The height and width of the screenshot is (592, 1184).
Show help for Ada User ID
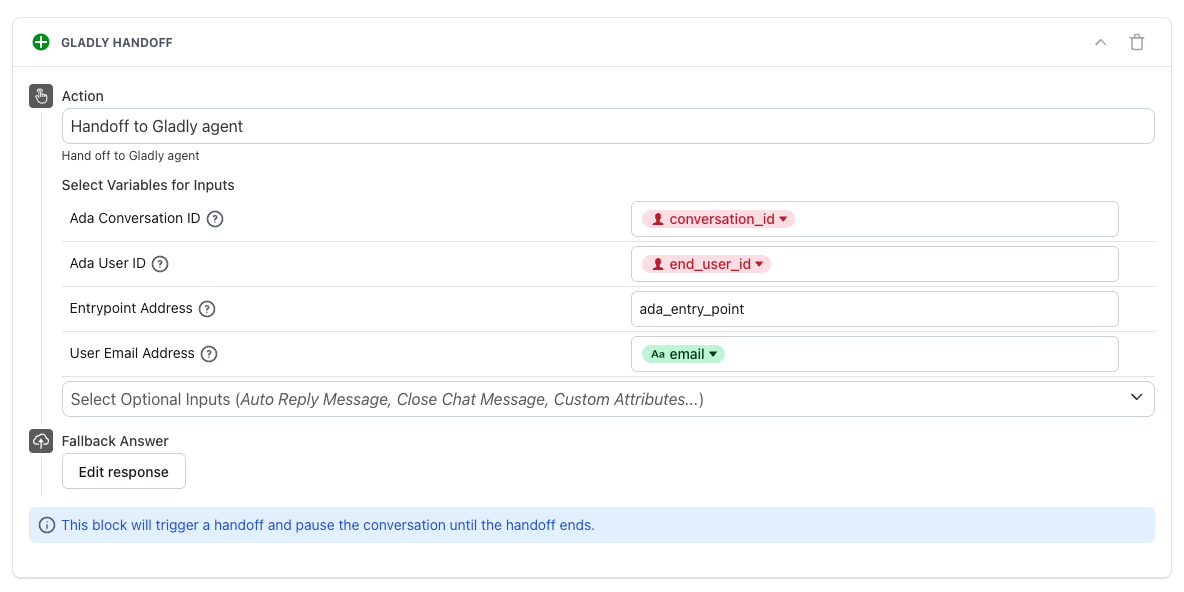(x=160, y=264)
